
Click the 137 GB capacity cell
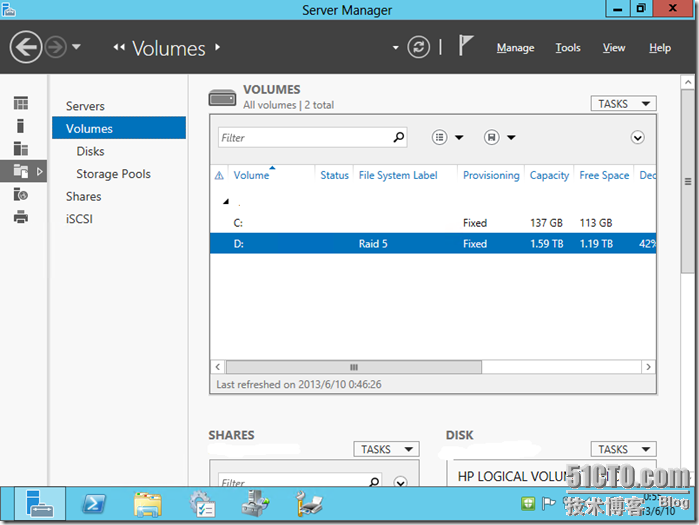point(547,223)
